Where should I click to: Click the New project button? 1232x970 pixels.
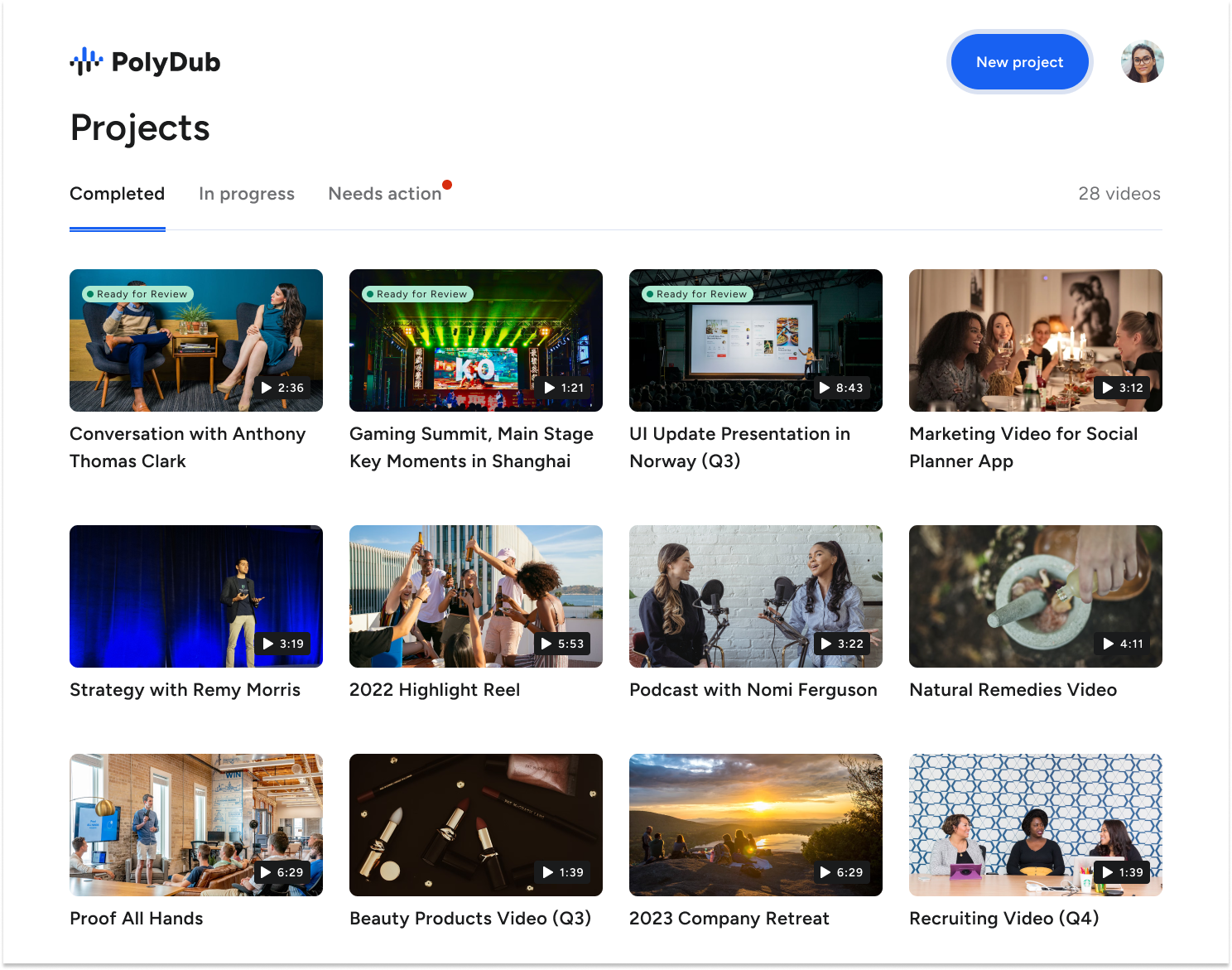point(1019,62)
